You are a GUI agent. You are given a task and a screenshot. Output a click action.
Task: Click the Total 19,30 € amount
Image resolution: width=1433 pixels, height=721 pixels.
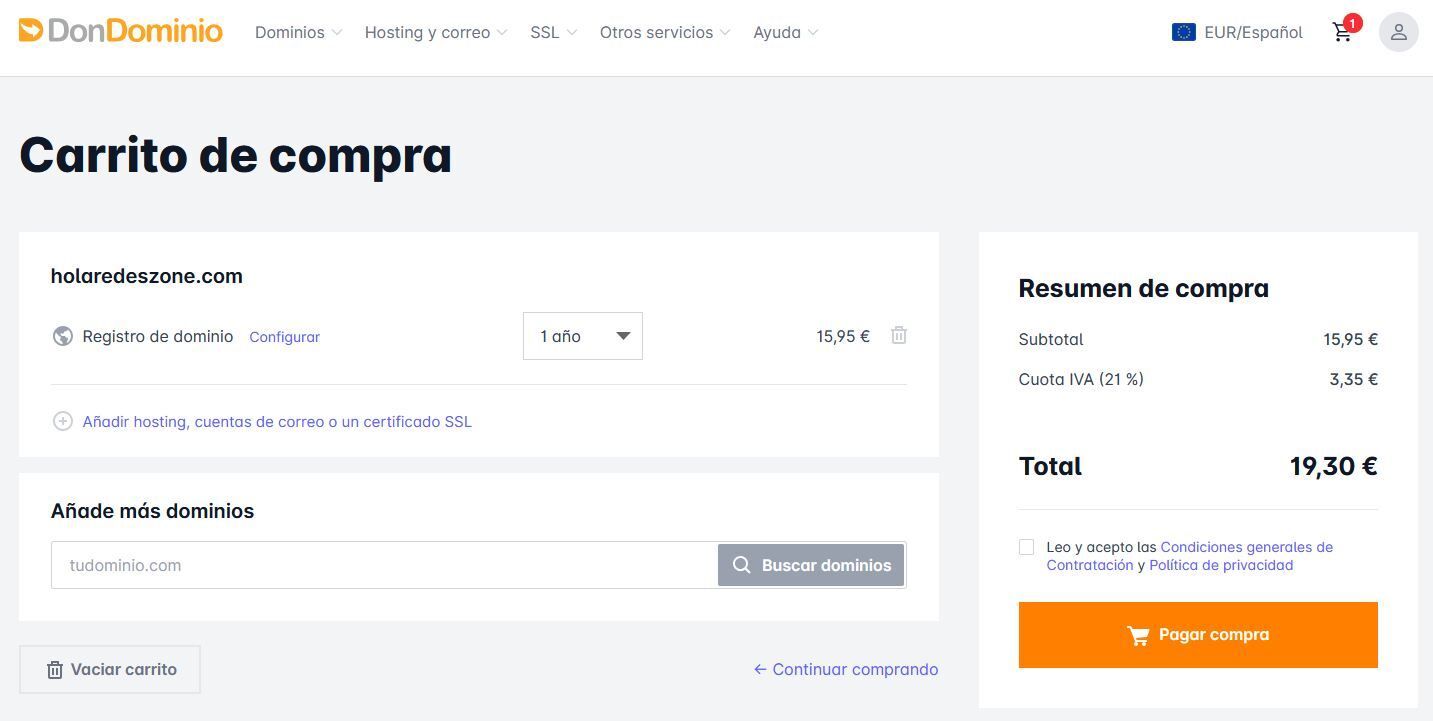pos(1334,466)
